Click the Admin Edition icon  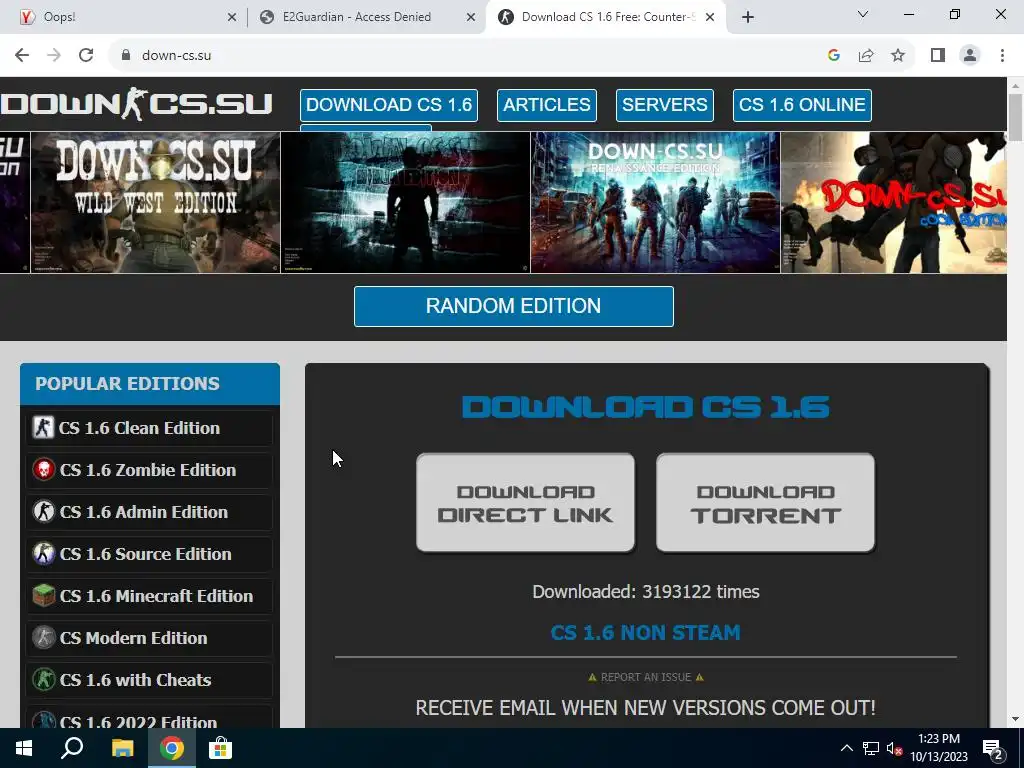click(x=44, y=511)
